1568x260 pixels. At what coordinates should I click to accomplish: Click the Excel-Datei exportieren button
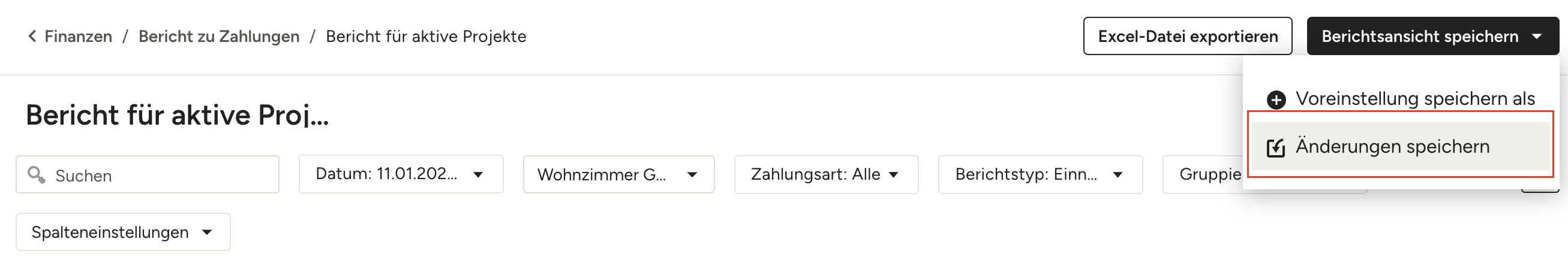1187,37
